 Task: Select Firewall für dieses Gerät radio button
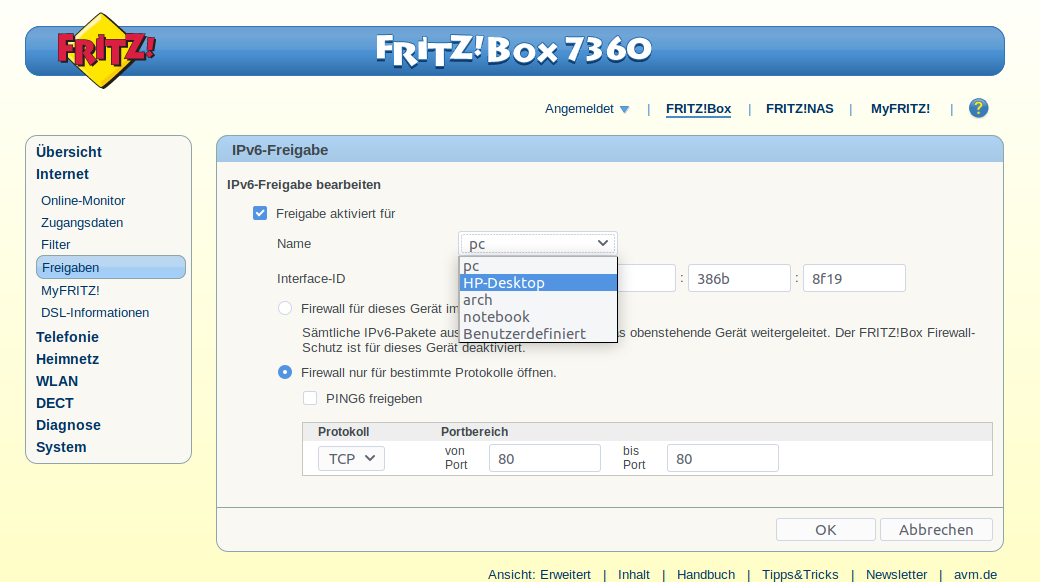point(285,309)
